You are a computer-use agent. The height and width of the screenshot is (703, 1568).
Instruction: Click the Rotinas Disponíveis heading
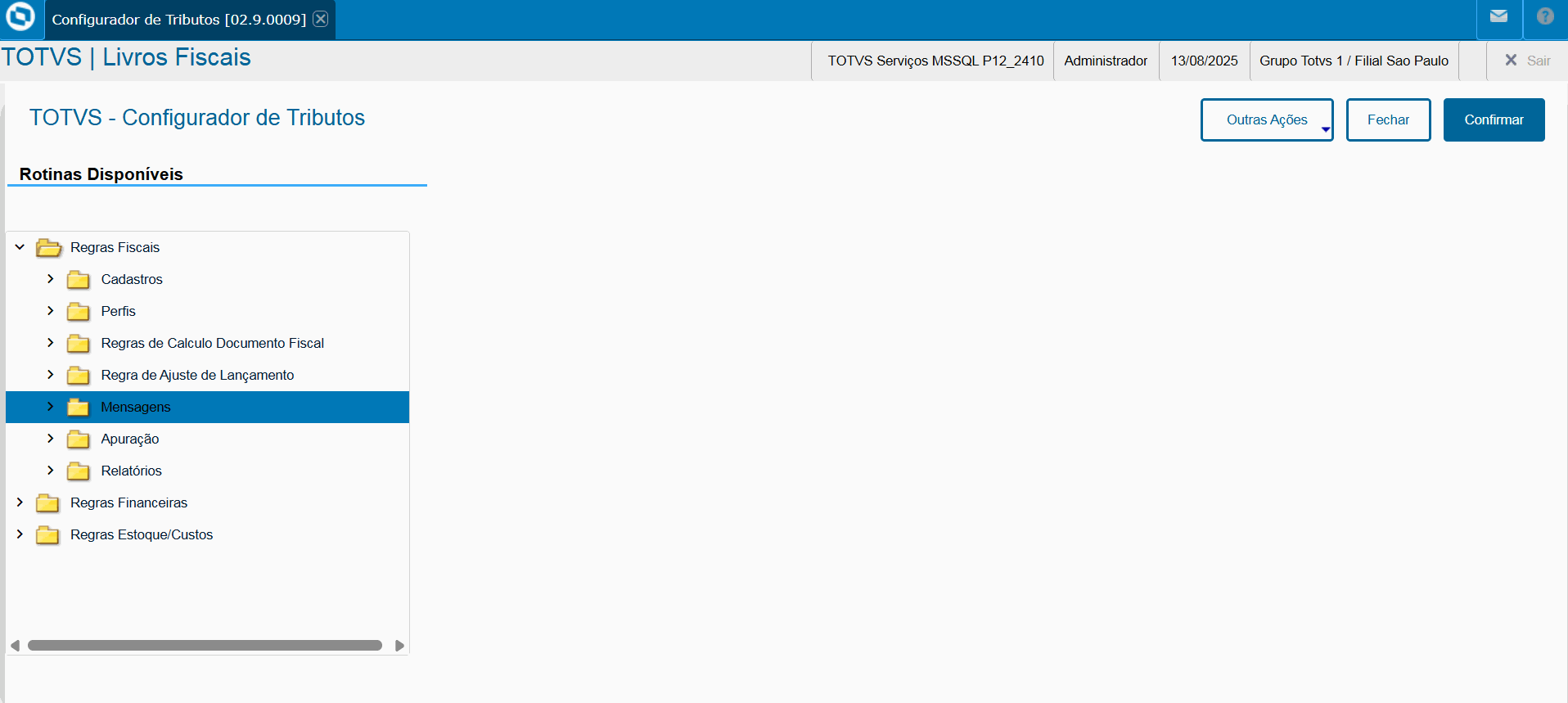(101, 174)
